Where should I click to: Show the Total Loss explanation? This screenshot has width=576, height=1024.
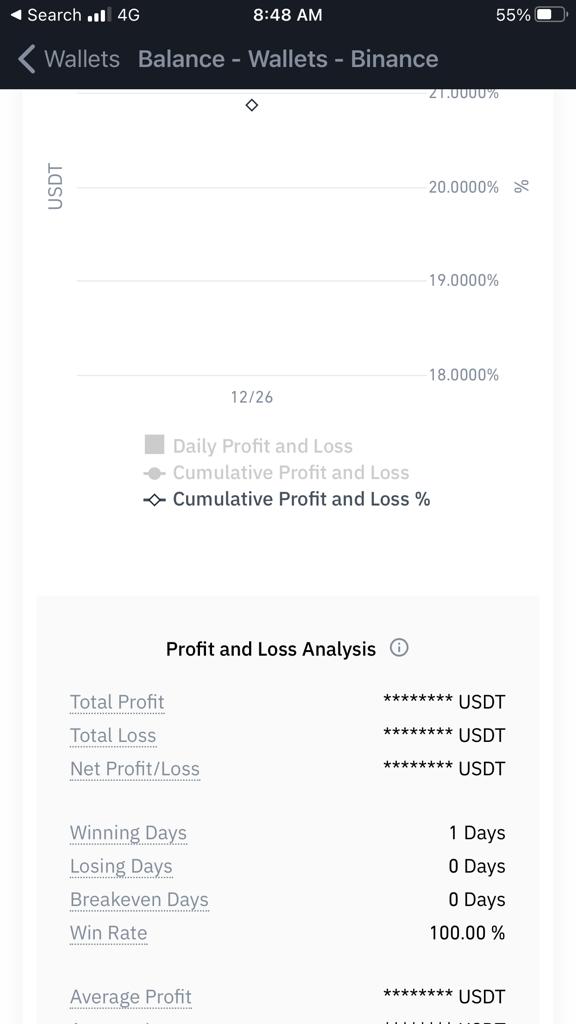coord(113,735)
